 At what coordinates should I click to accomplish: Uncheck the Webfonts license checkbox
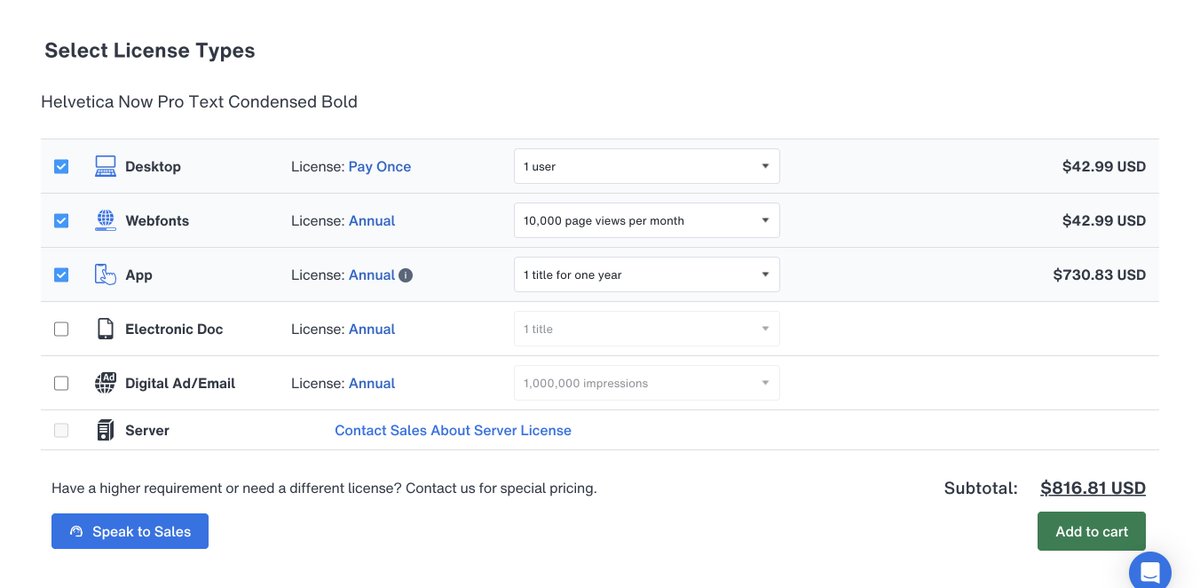coord(61,221)
